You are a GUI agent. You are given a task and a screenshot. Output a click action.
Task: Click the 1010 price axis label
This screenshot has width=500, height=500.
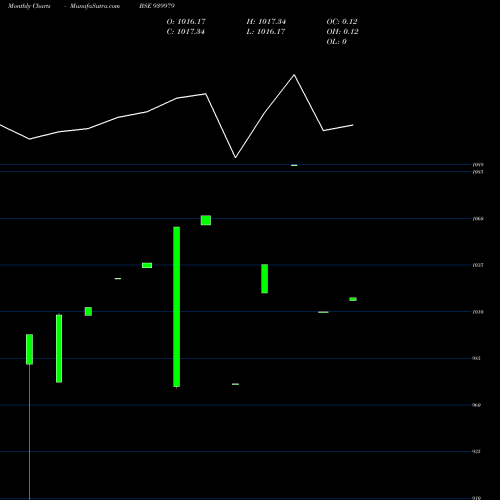478,312
